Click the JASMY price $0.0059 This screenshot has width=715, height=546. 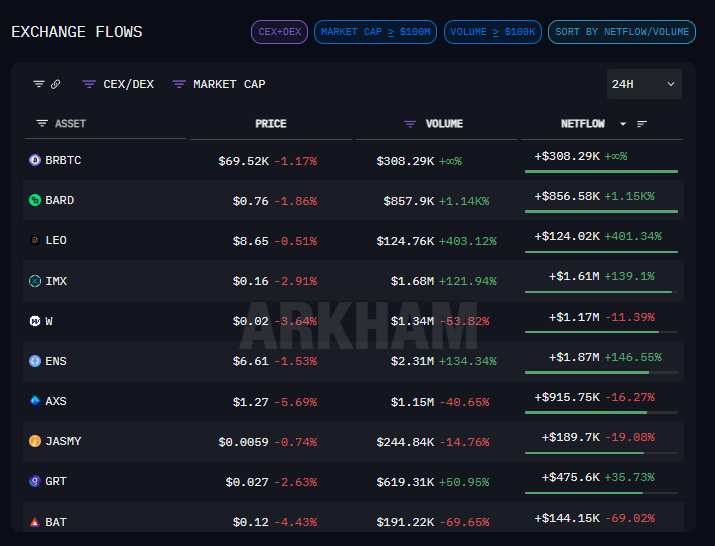[244, 442]
